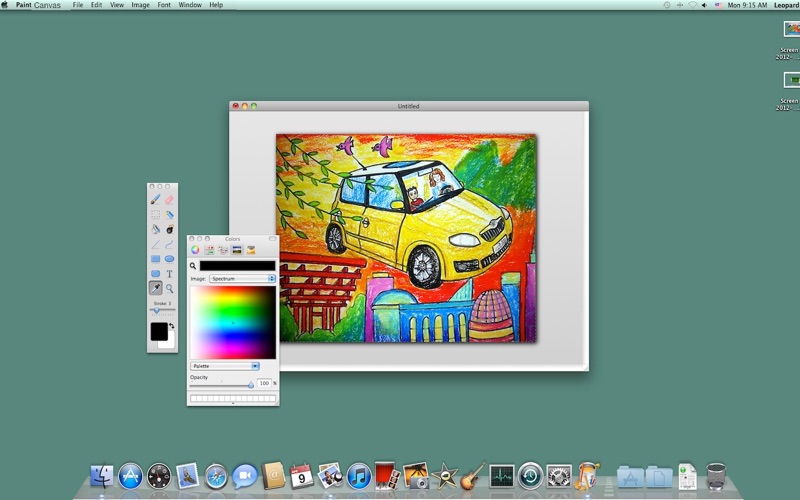The image size is (800, 500).
Task: Toggle the Colors panel toolbar pill button
Action: click(x=272, y=239)
